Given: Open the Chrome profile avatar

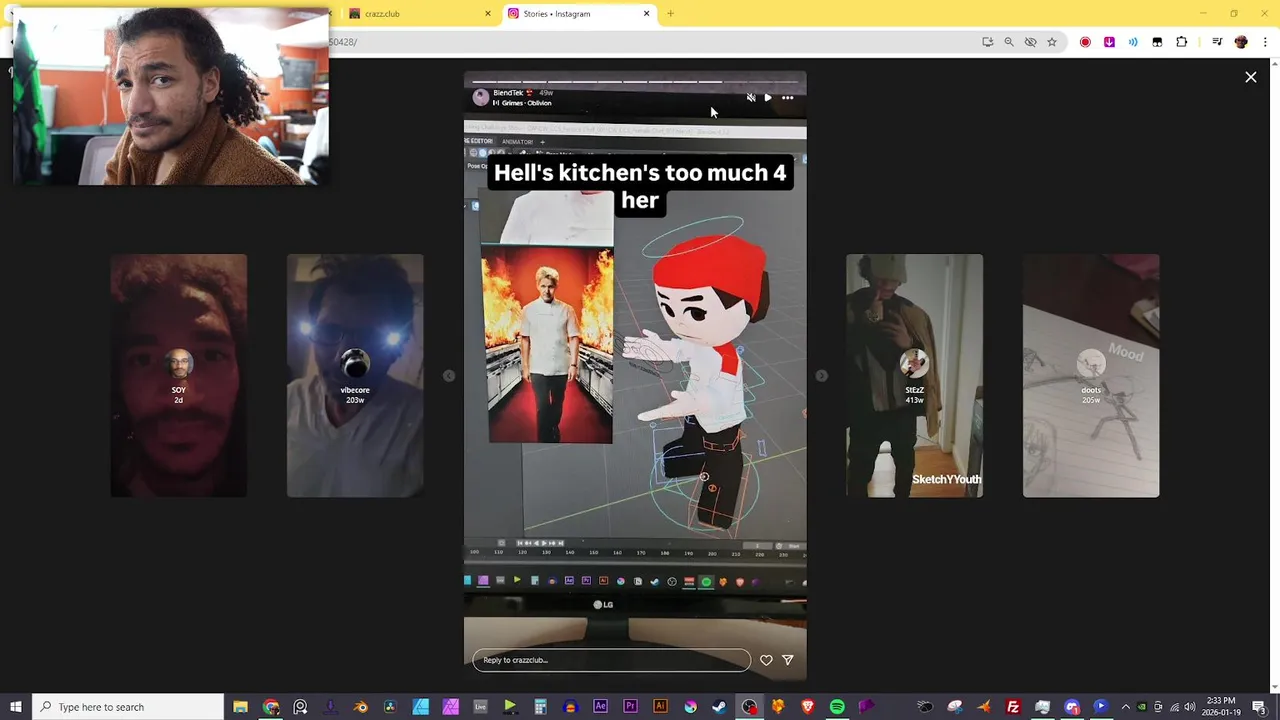Looking at the screenshot, I should coord(1241,42).
